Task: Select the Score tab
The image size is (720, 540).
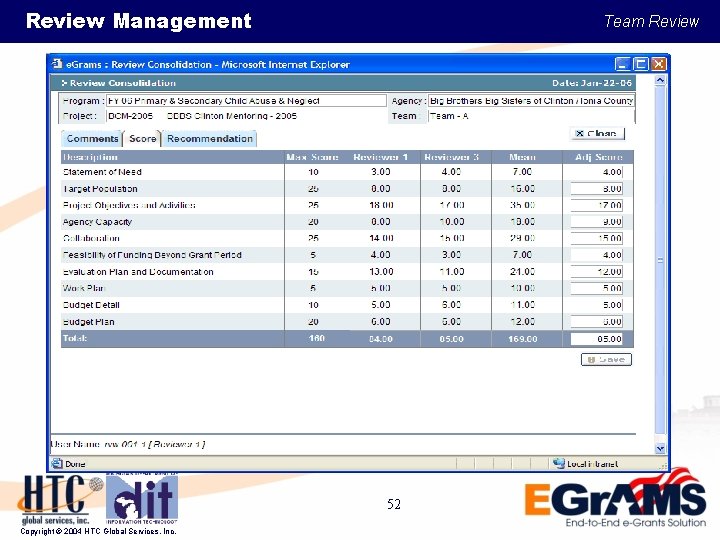Action: pyautogui.click(x=142, y=139)
